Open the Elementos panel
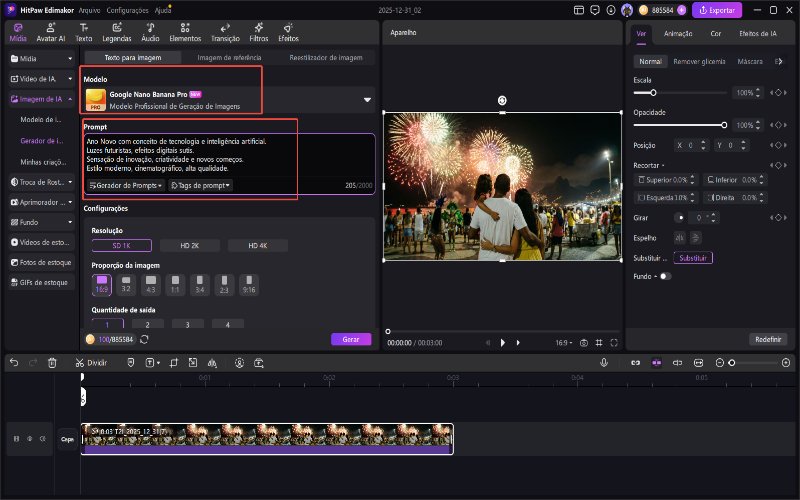The width and height of the screenshot is (800, 500). coord(185,32)
